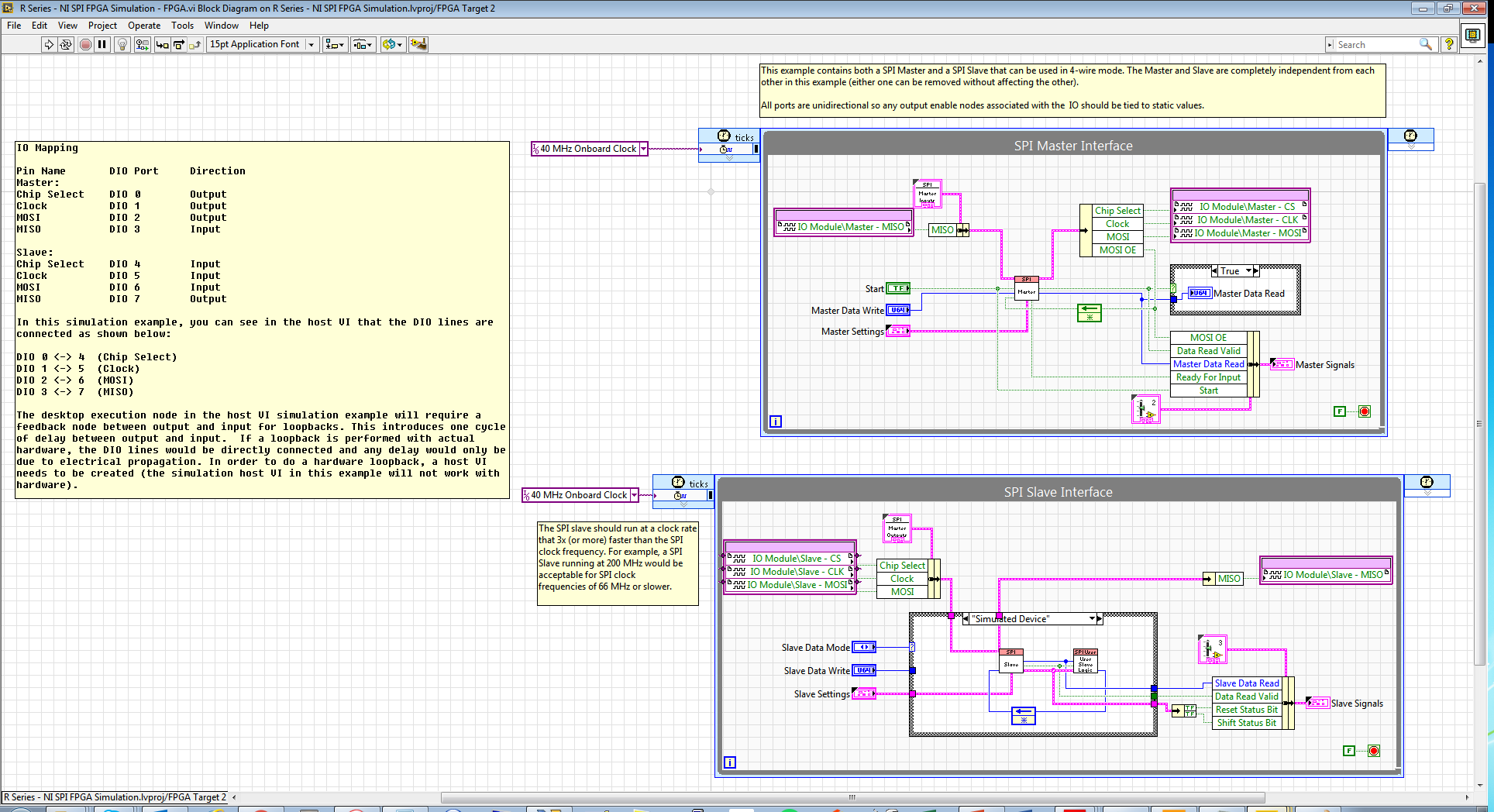Click the Pause execution button
The width and height of the screenshot is (1494, 812).
point(102,44)
